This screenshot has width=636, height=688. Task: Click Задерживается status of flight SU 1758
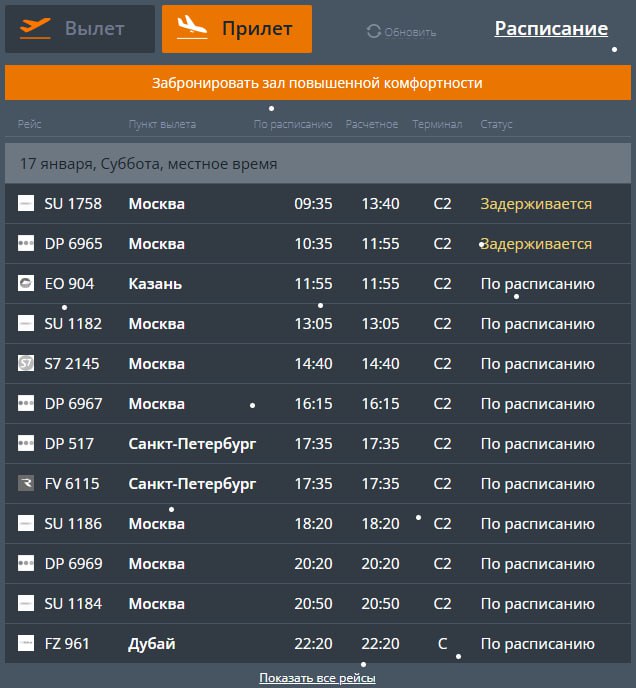pos(536,204)
